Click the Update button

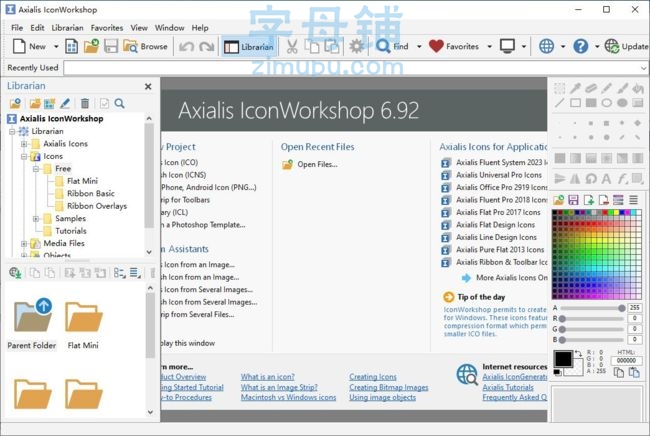click(x=626, y=46)
